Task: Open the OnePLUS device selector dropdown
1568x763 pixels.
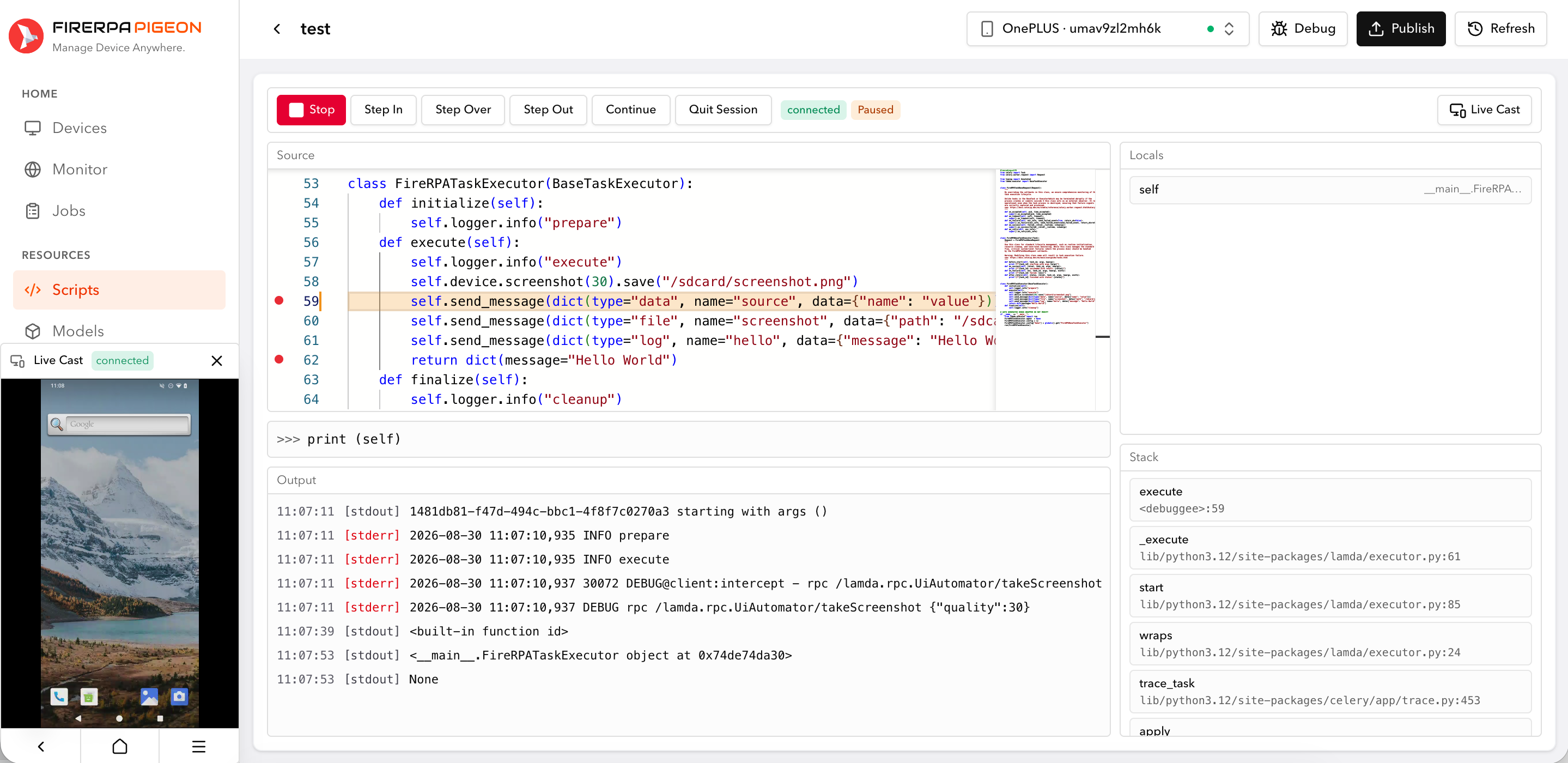Action: (1107, 29)
